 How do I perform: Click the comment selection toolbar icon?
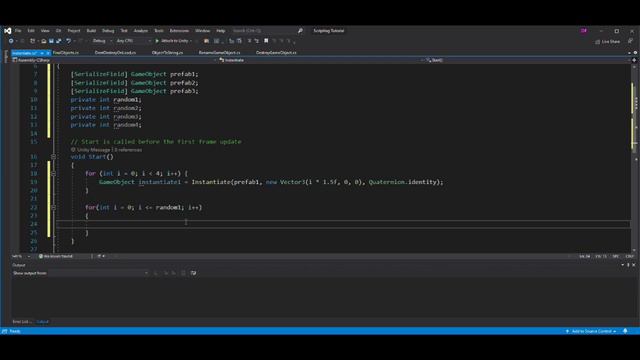[249, 41]
